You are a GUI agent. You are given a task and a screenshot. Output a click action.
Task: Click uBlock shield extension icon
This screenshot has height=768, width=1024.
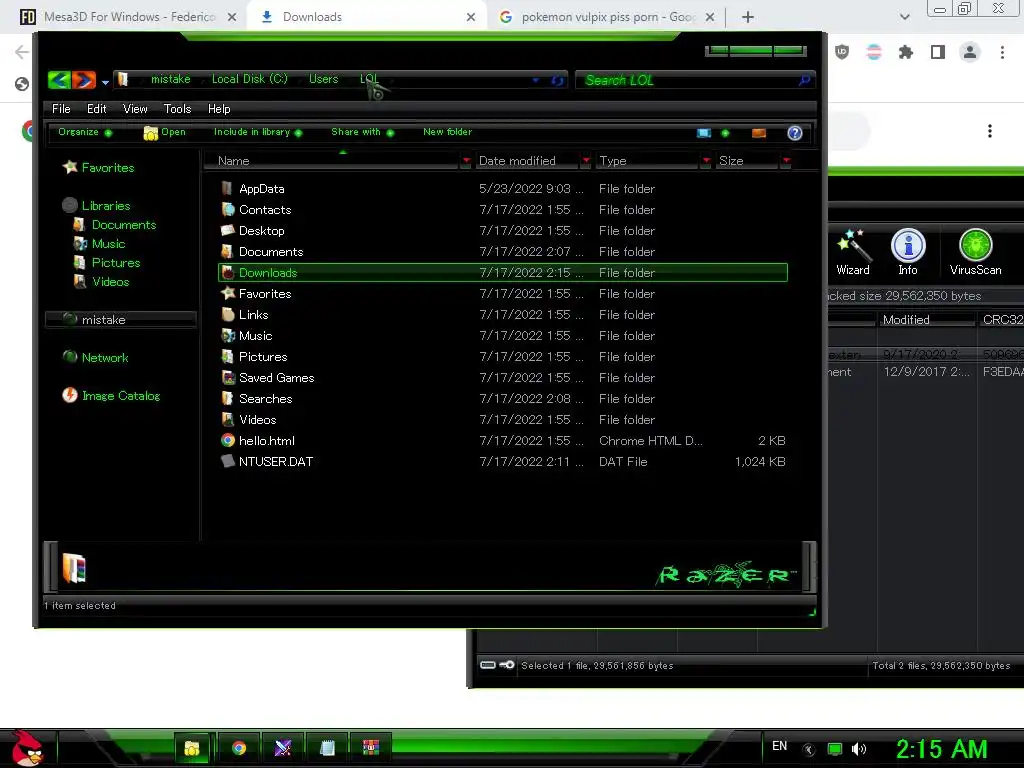(x=842, y=52)
